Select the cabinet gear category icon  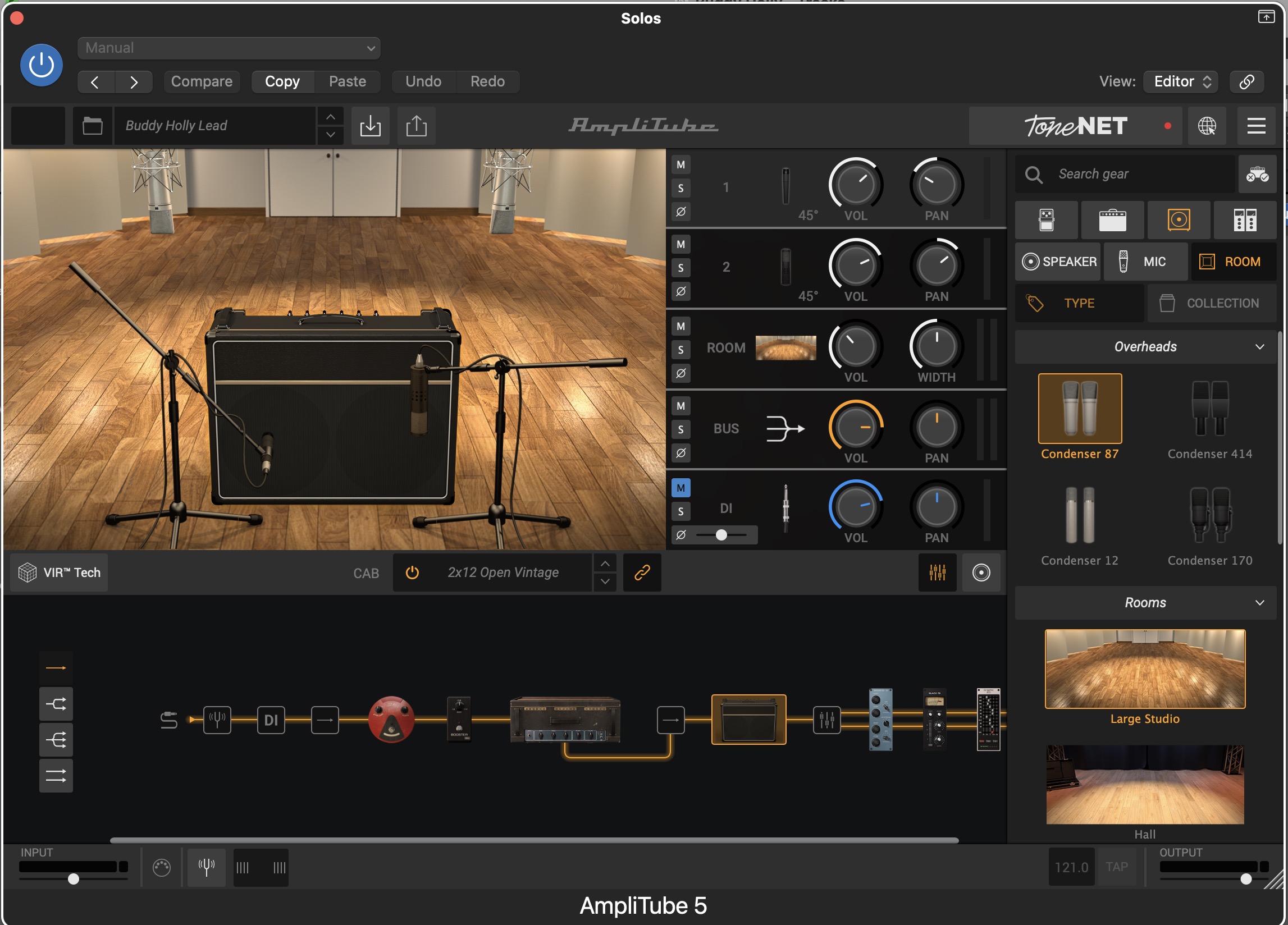pos(1179,220)
